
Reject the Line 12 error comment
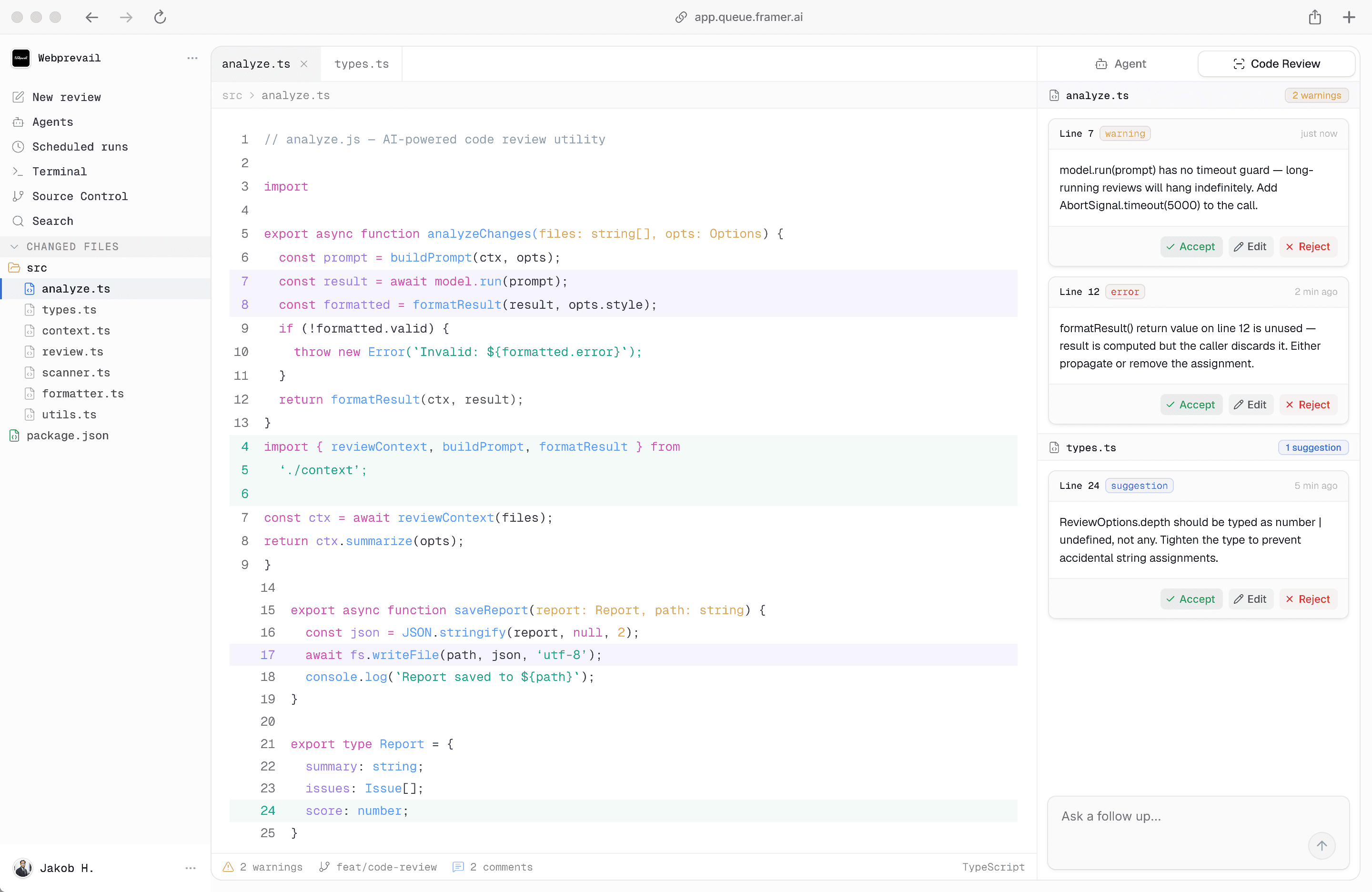click(1308, 405)
